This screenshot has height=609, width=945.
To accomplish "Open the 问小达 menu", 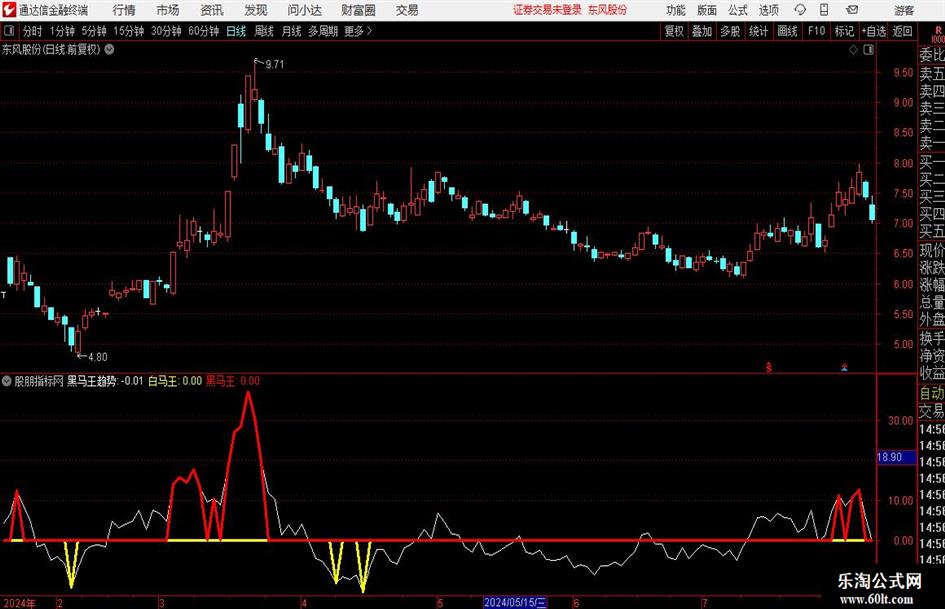I will (304, 10).
